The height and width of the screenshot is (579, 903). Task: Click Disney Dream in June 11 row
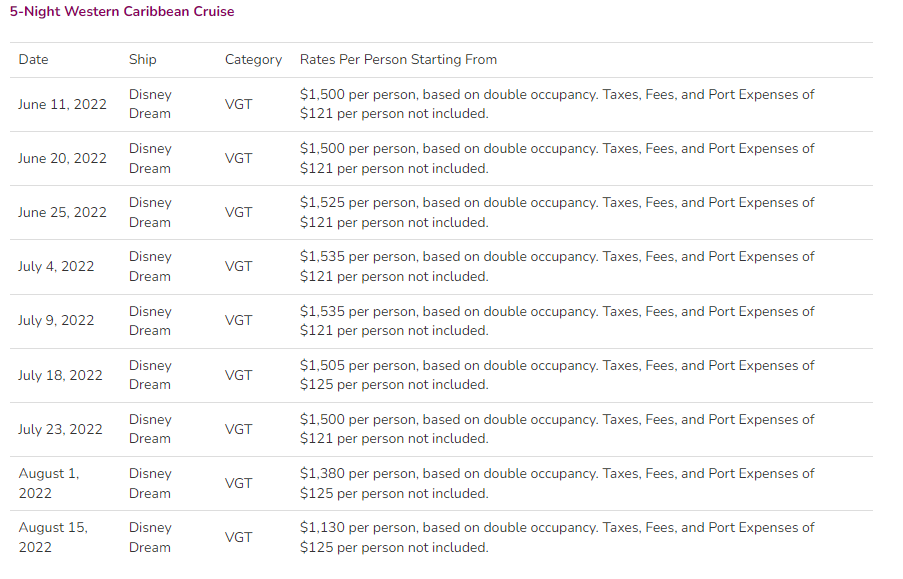(x=150, y=104)
